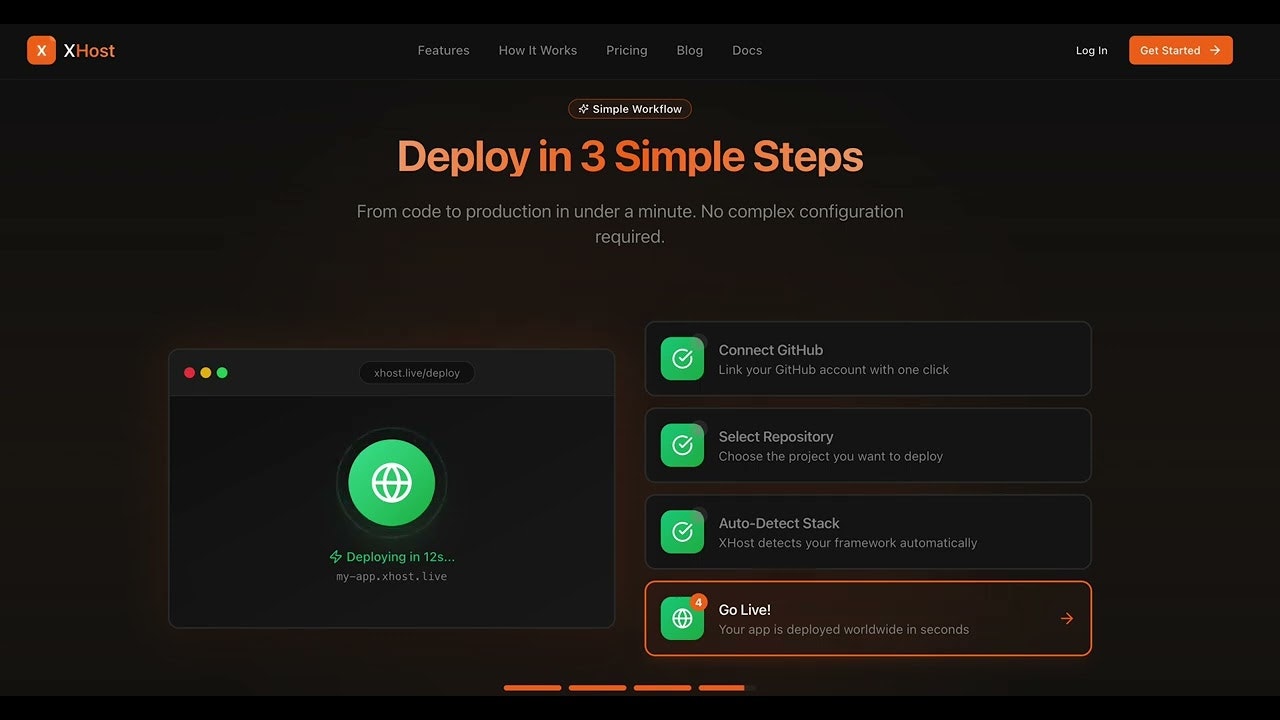Image resolution: width=1280 pixels, height=720 pixels.
Task: Click the XHost logo icon
Action: pyautogui.click(x=41, y=50)
